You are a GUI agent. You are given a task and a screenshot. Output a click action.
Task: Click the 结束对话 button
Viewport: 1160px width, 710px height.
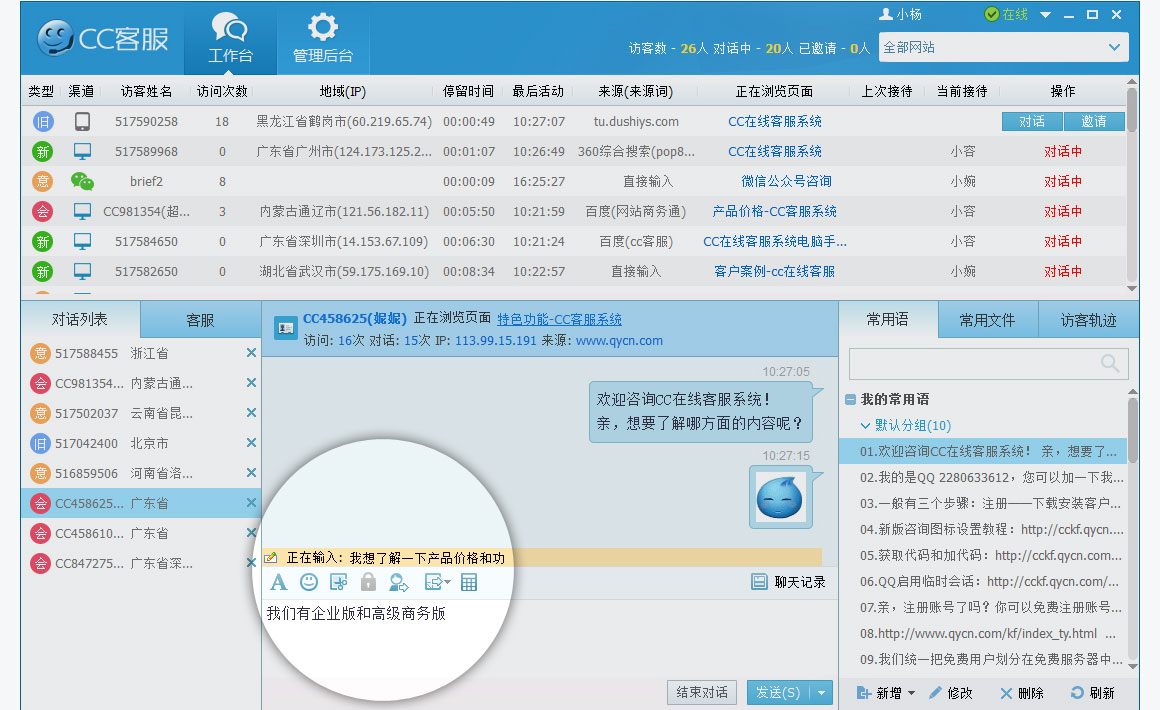click(x=702, y=692)
